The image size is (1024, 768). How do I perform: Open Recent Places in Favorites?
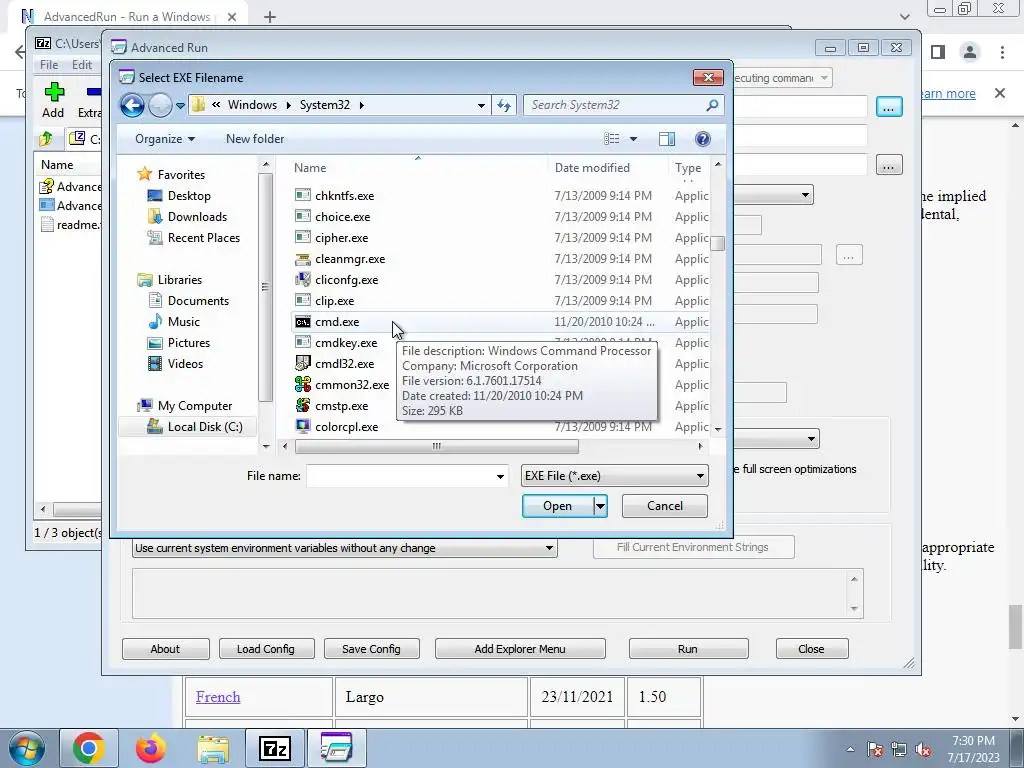[203, 238]
